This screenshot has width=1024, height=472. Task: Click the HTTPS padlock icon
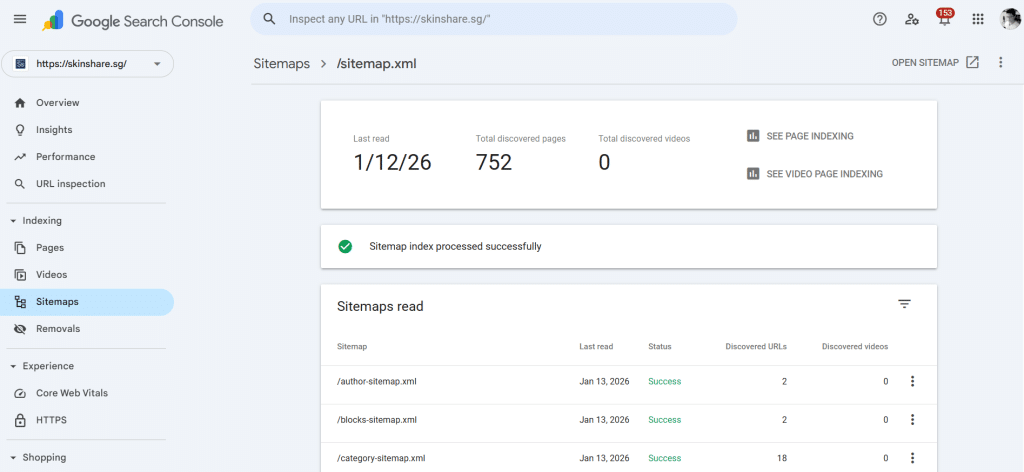click(x=20, y=420)
